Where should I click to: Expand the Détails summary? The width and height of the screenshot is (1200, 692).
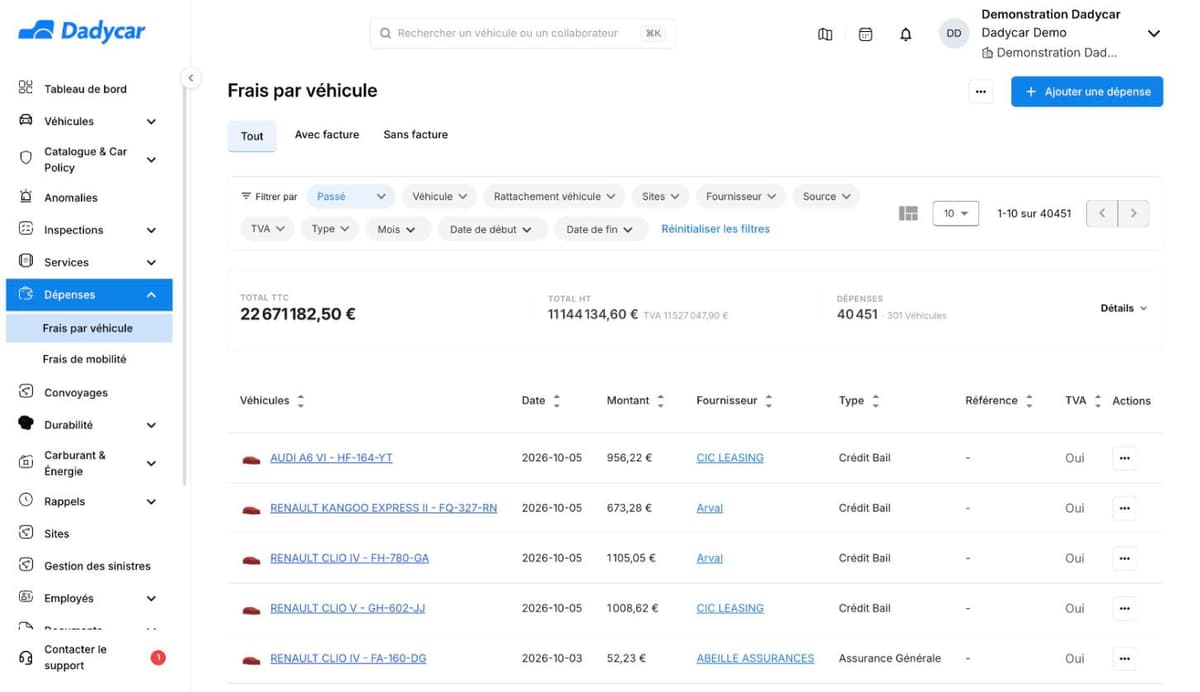click(1124, 309)
